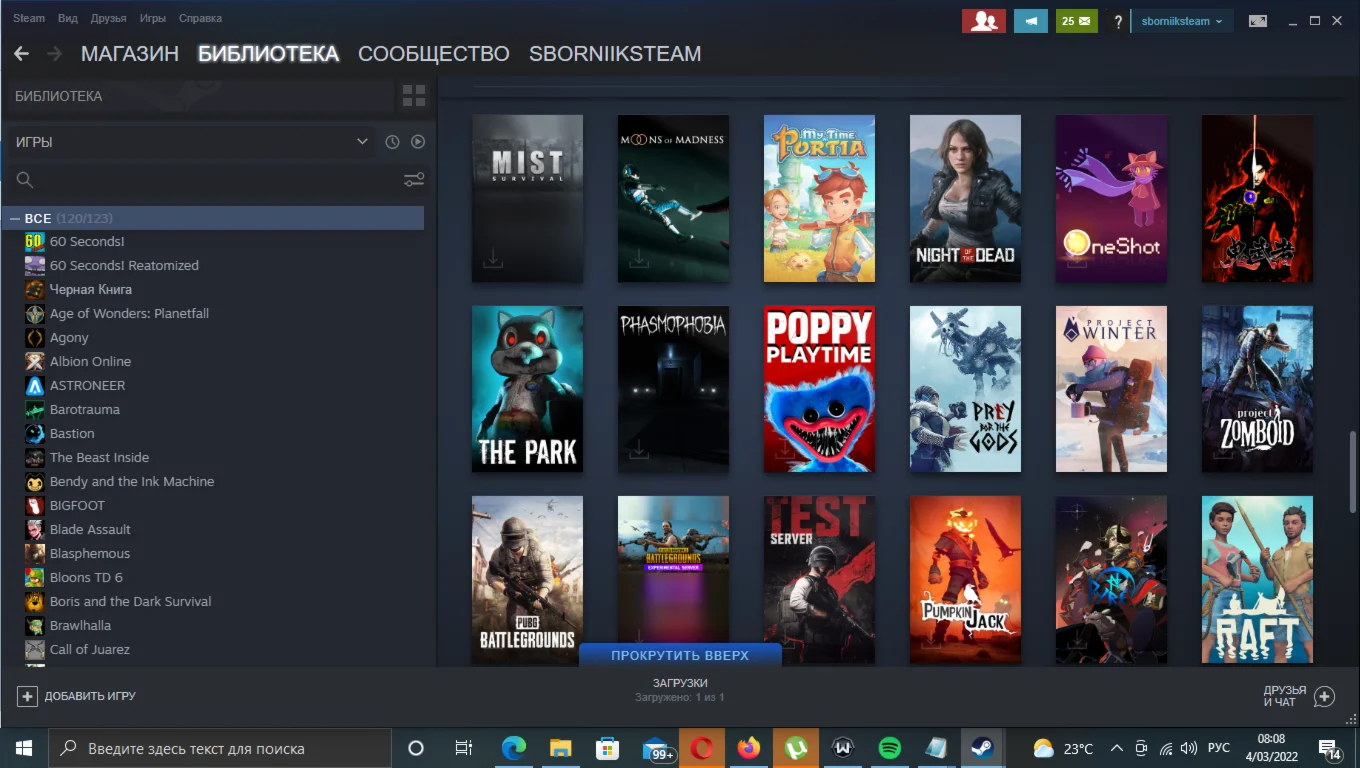Open Spotify from taskbar

point(889,748)
